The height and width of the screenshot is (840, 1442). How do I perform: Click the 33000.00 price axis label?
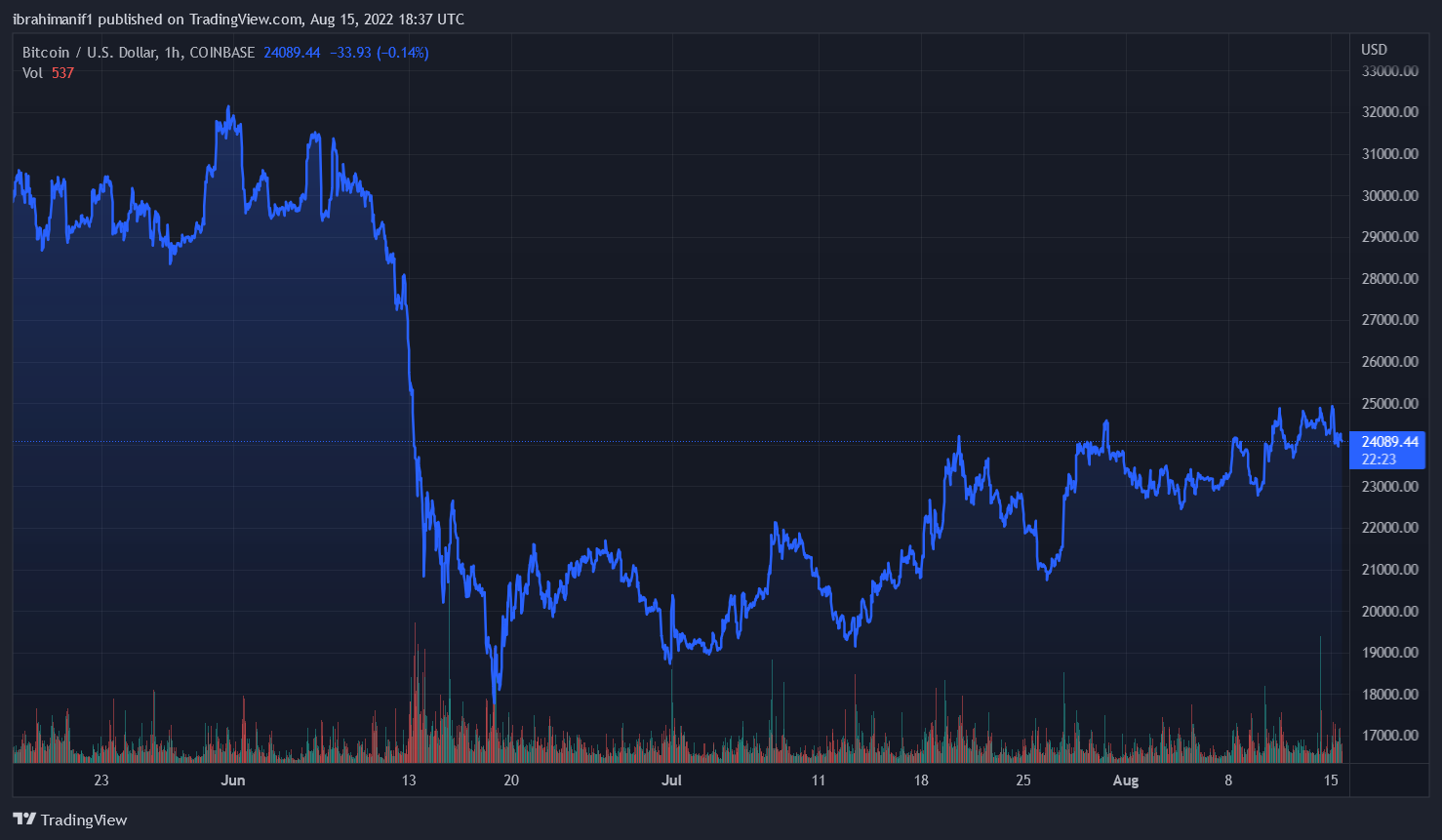coord(1389,71)
